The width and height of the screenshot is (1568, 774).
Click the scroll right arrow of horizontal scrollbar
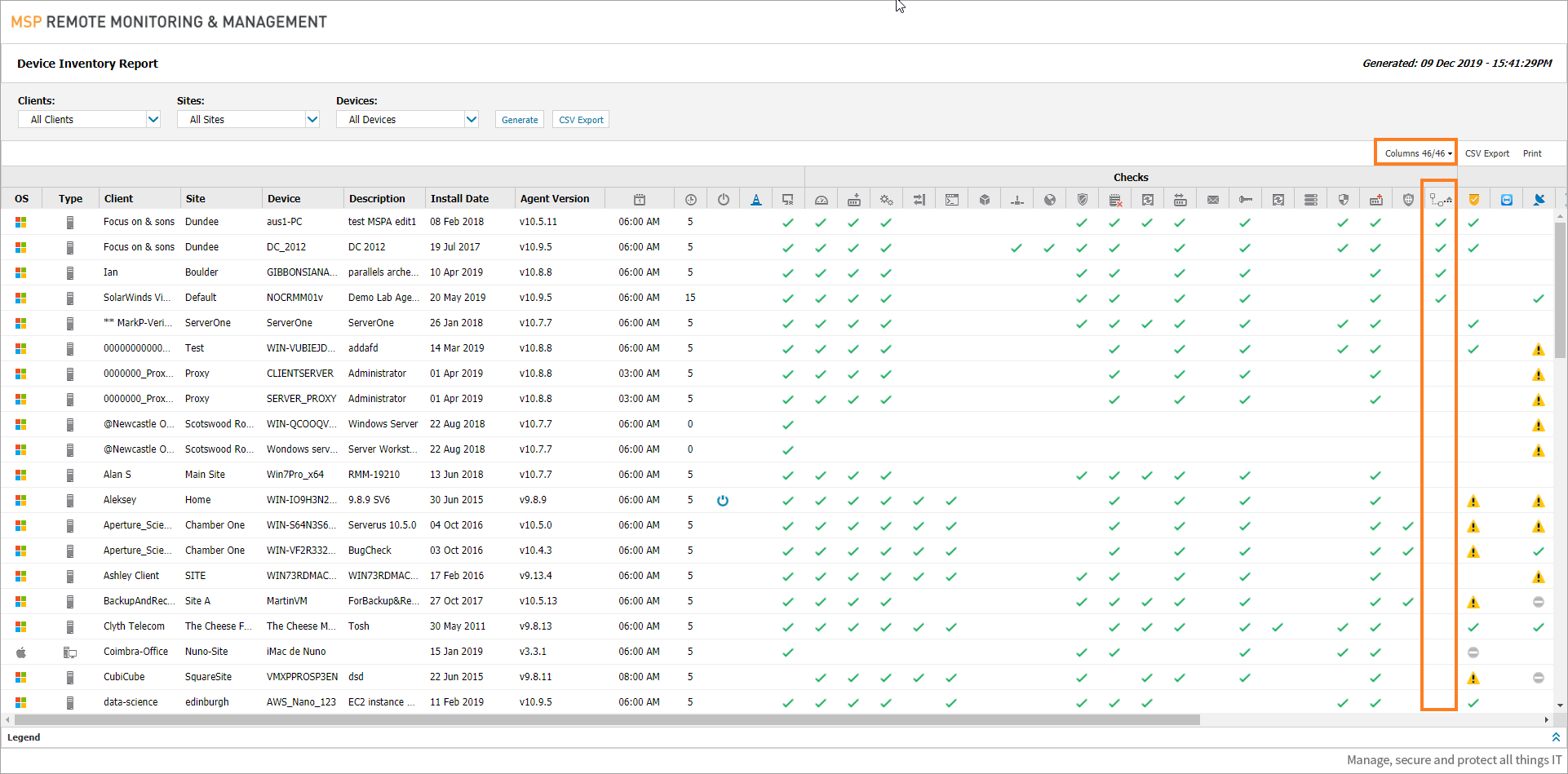pos(1546,720)
